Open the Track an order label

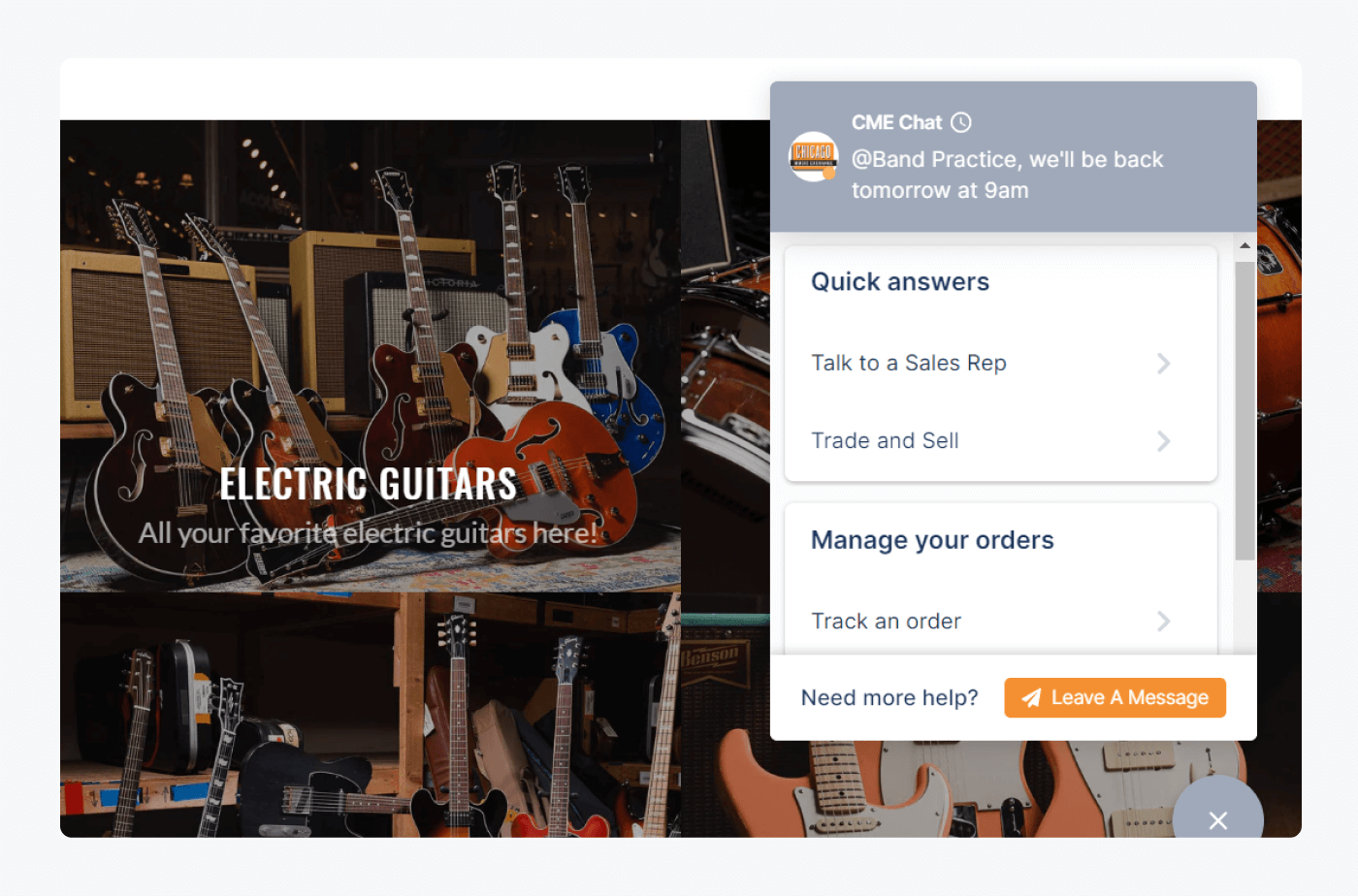click(886, 622)
